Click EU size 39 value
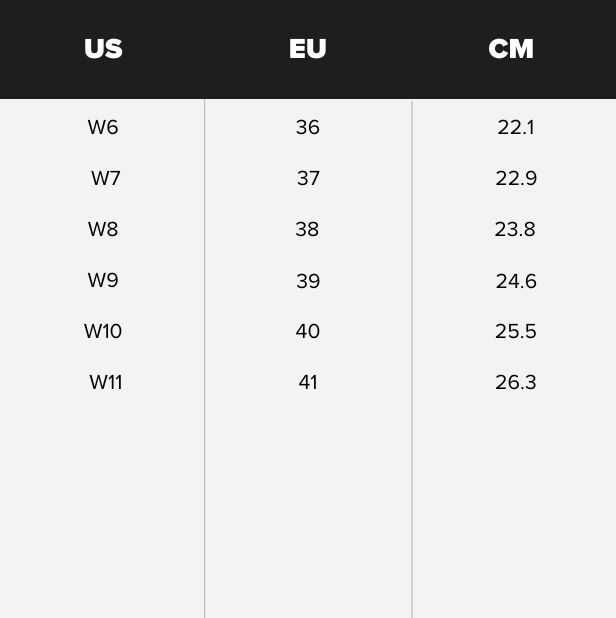Image resolution: width=616 pixels, height=618 pixels. tap(308, 281)
